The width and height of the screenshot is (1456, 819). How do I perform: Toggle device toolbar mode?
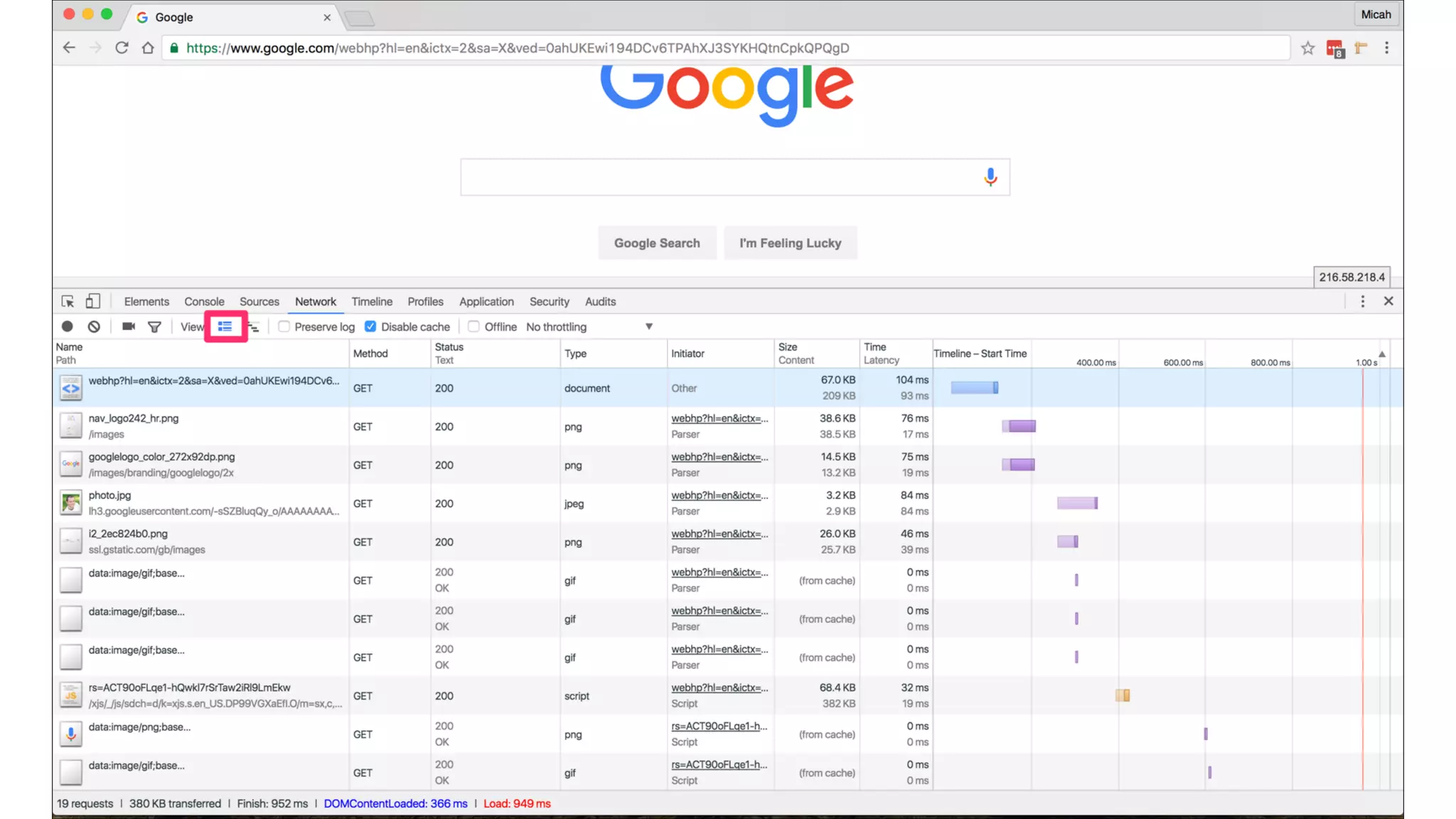click(x=92, y=301)
